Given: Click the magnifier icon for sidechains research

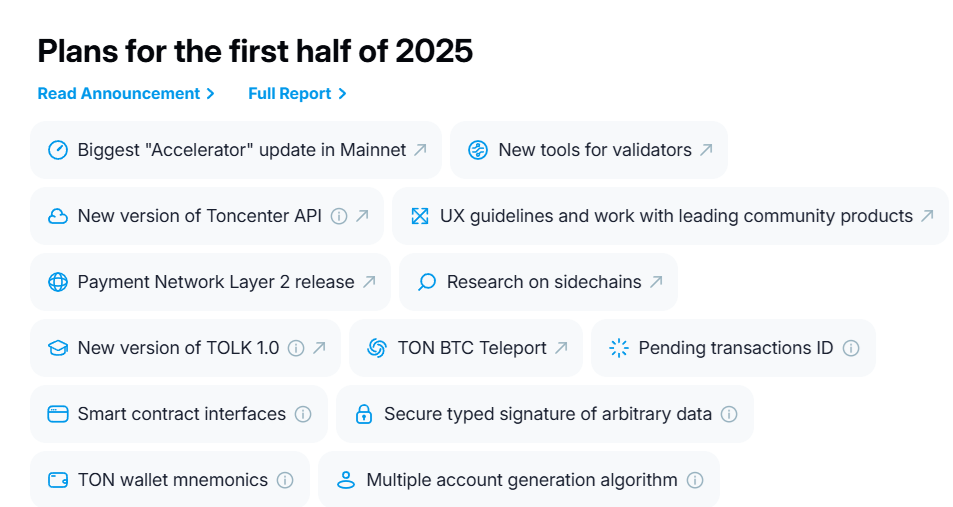Looking at the screenshot, I should tap(427, 282).
